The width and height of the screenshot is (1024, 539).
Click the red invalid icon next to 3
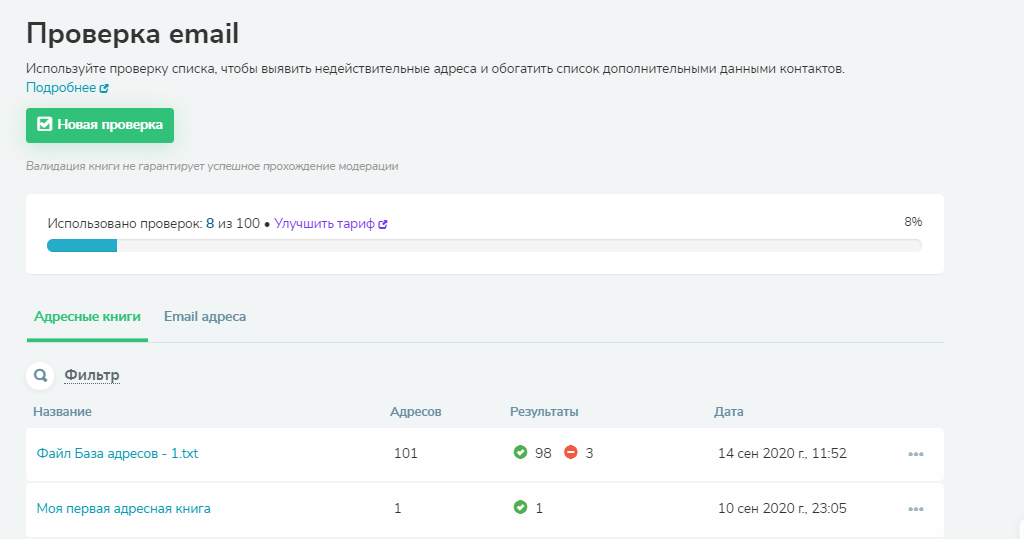[x=571, y=453]
